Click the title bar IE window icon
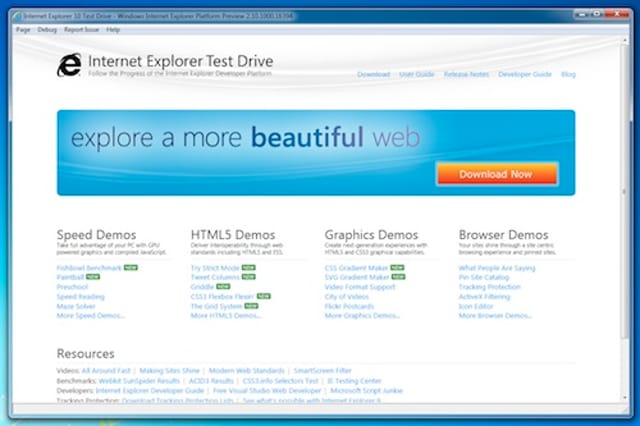This screenshot has height=426, width=640. (17, 16)
